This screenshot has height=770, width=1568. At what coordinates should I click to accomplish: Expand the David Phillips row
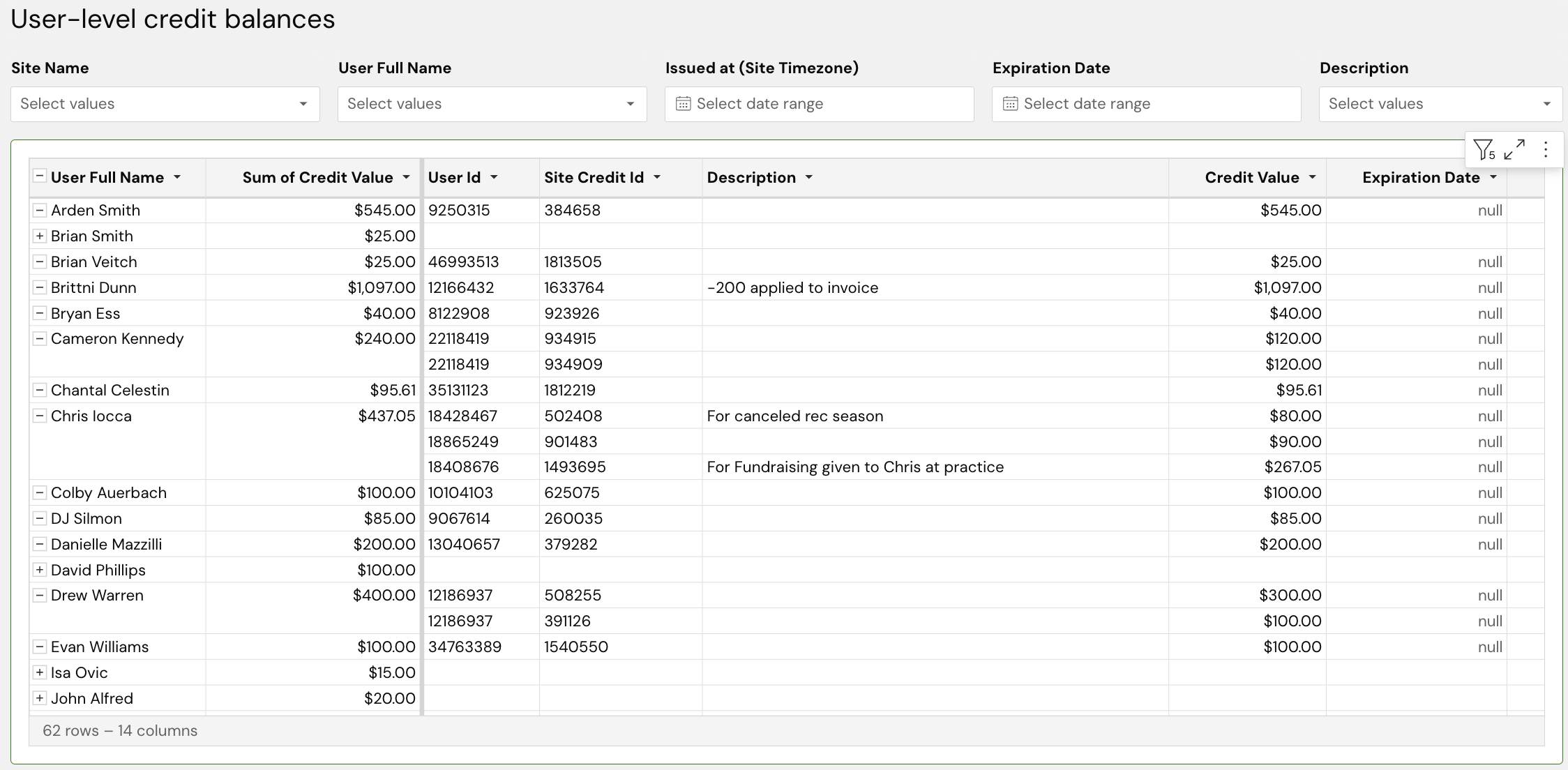(40, 570)
